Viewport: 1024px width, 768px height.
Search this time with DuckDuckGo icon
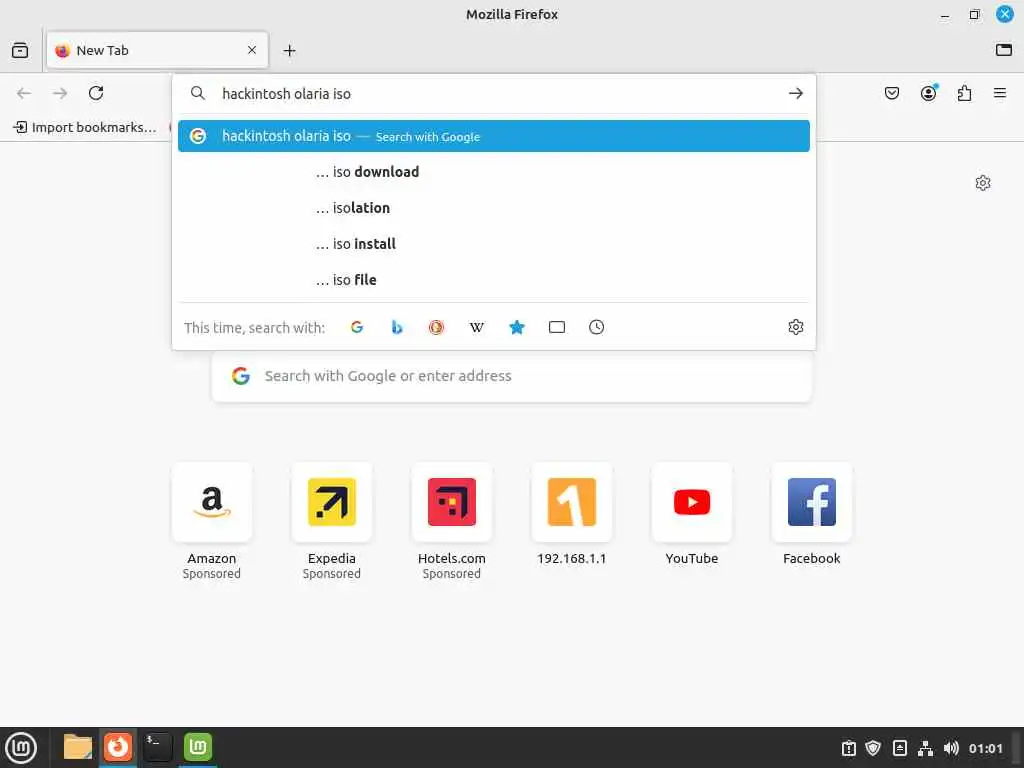(436, 327)
